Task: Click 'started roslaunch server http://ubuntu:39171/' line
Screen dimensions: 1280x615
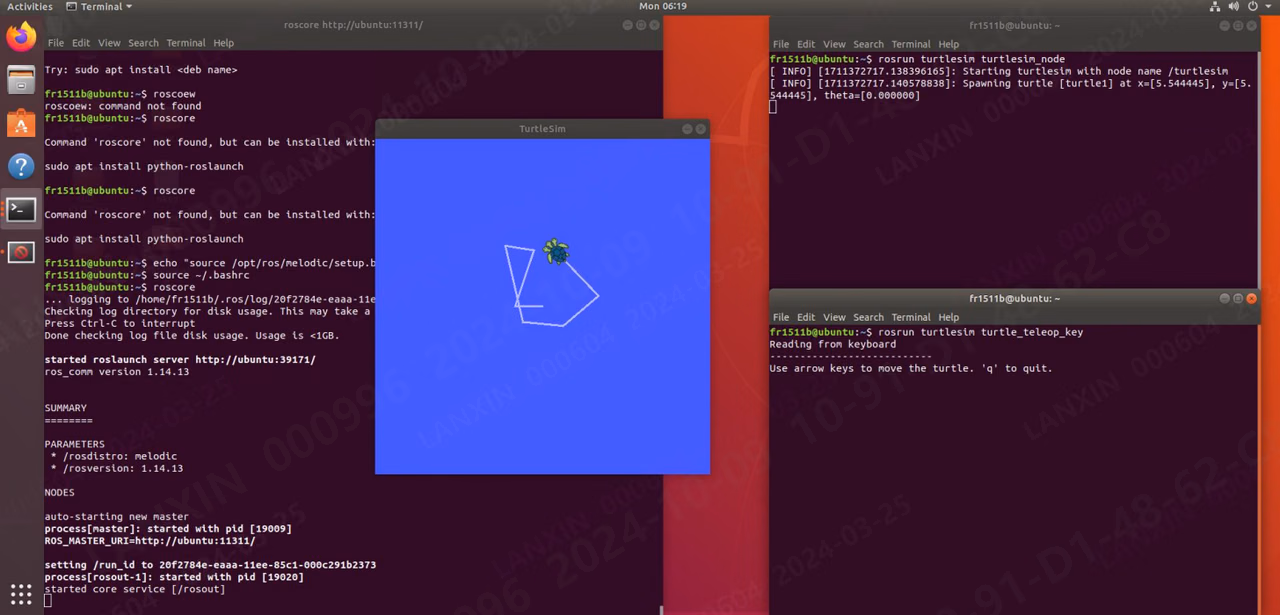Action: click(180, 360)
